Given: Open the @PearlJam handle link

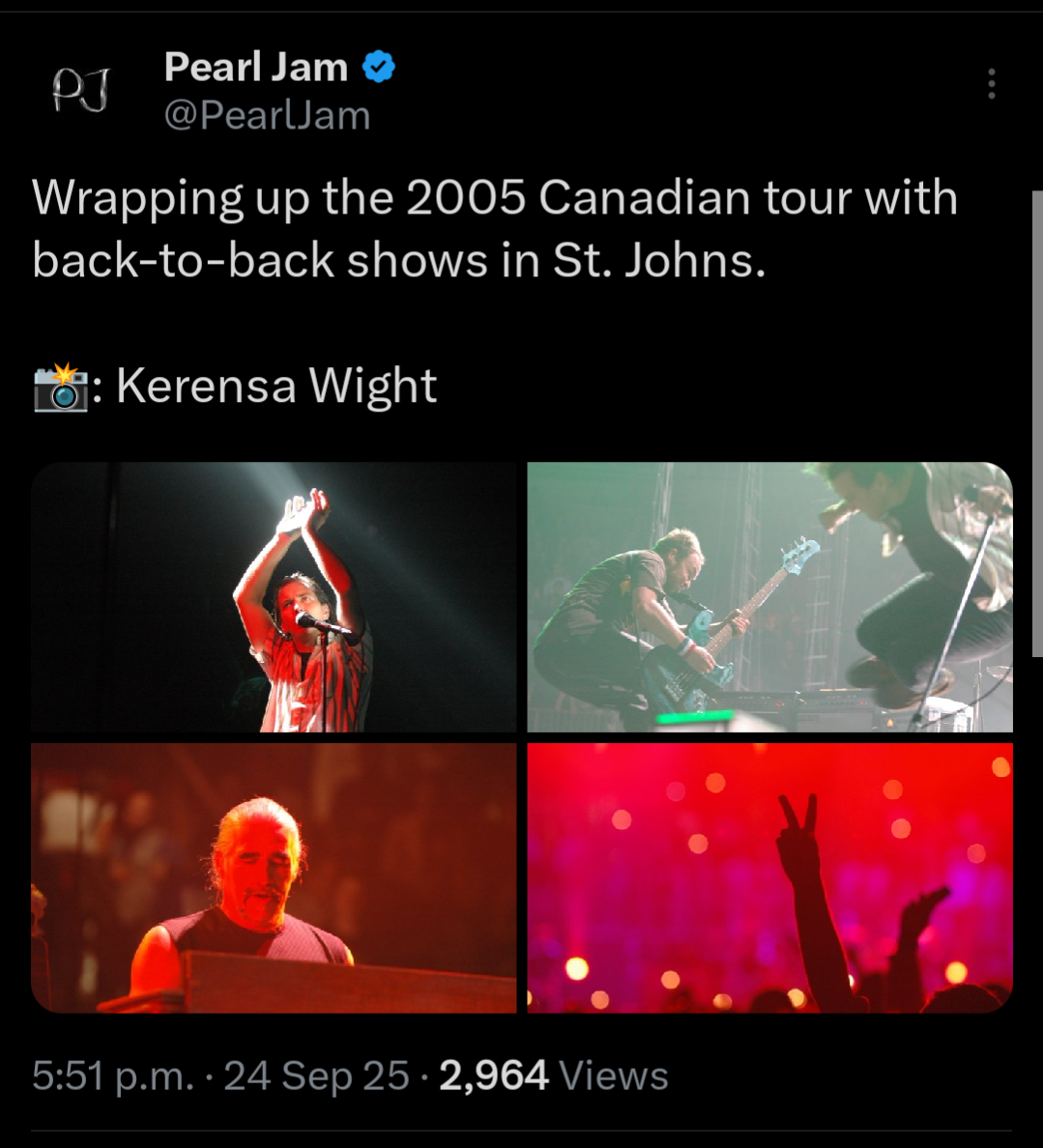Looking at the screenshot, I should click(x=268, y=116).
